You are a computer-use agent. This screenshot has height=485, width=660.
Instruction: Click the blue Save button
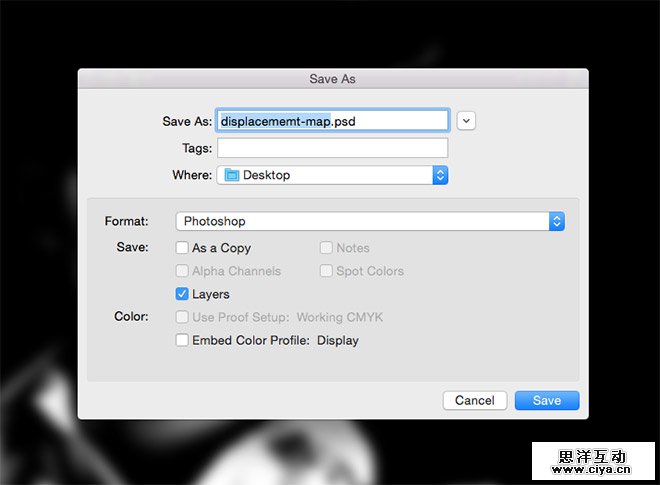click(547, 400)
